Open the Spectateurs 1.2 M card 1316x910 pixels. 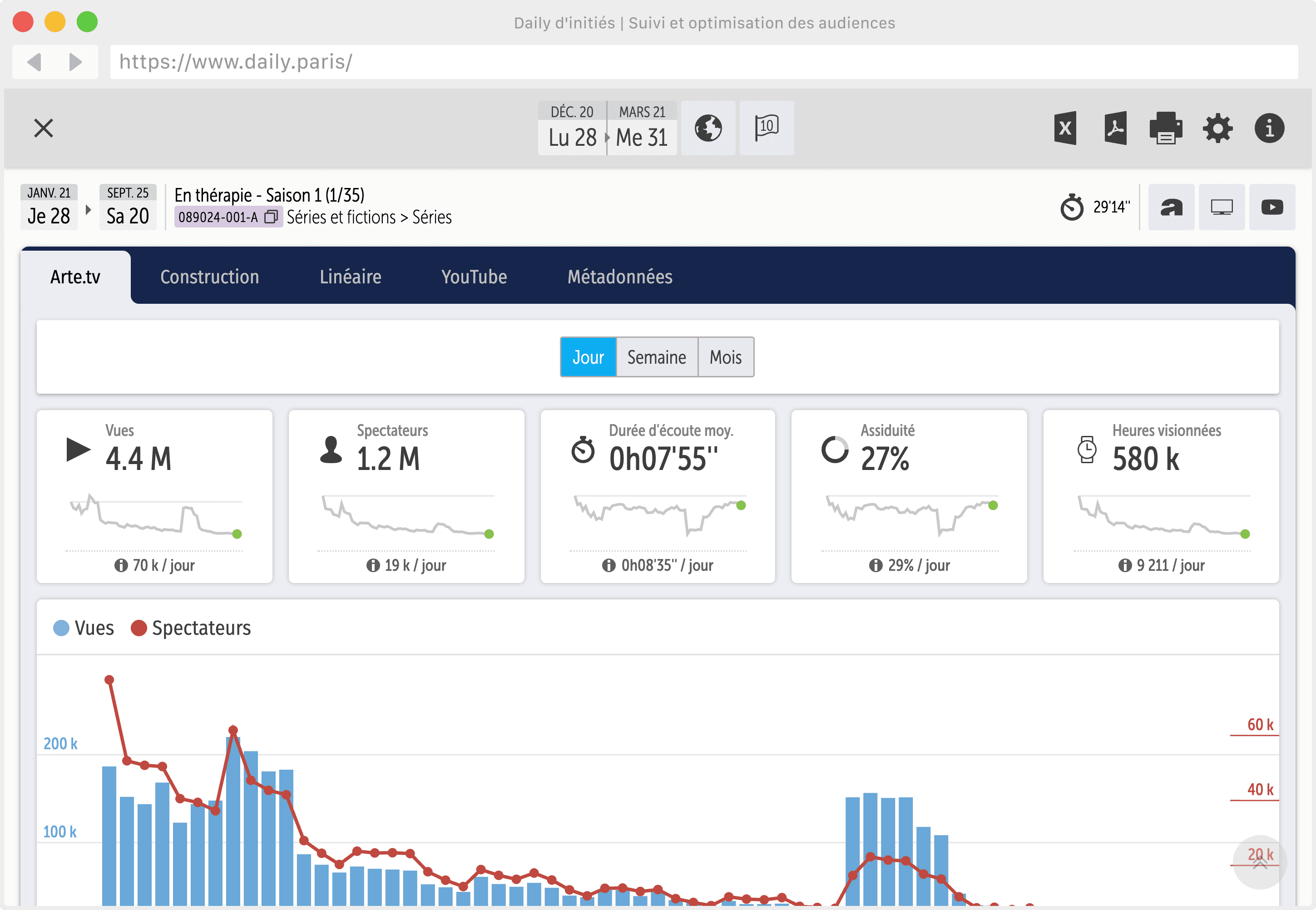[406, 496]
